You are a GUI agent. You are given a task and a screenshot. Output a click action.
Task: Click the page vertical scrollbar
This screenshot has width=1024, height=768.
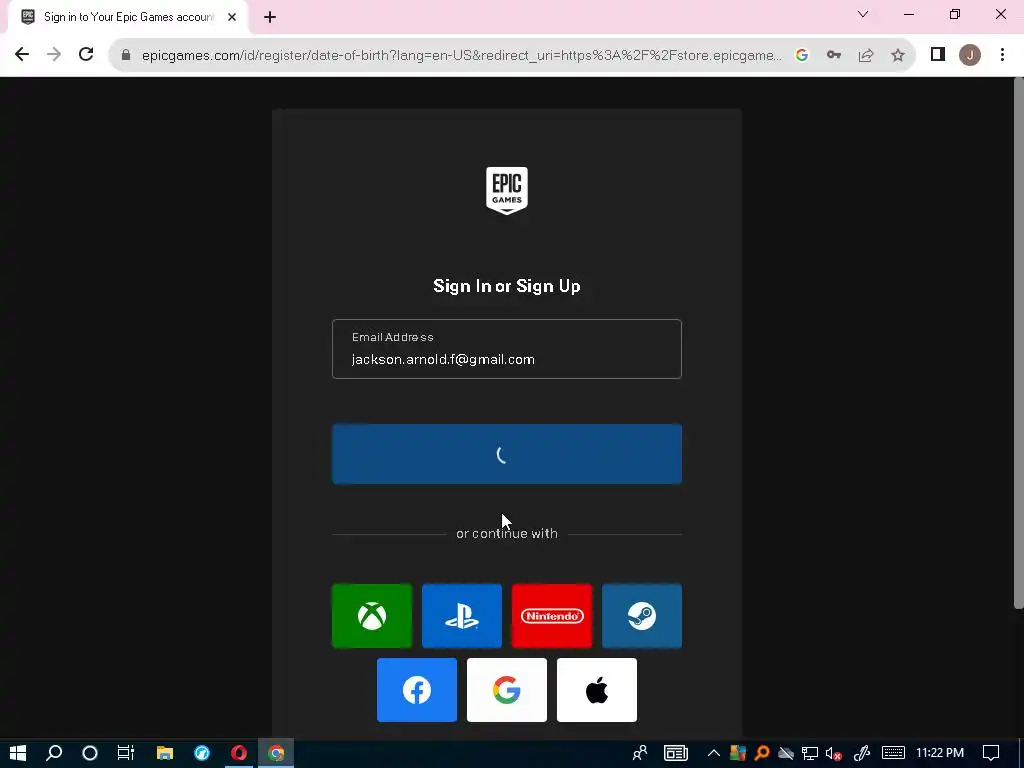point(1018,344)
